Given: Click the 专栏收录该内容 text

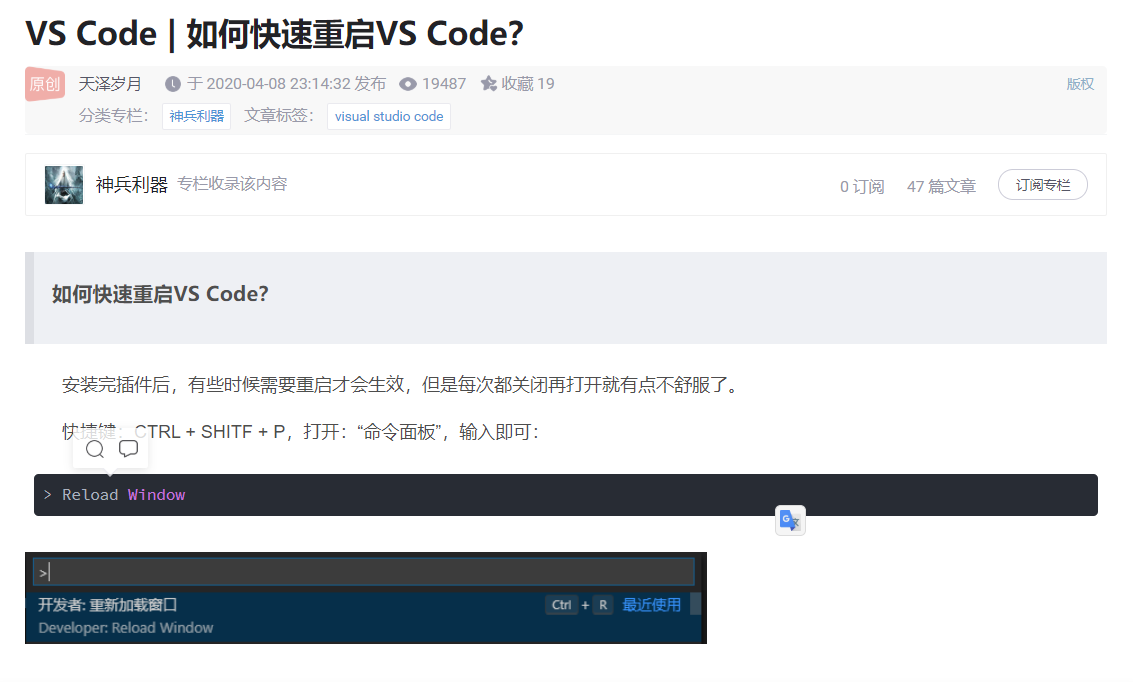Looking at the screenshot, I should click(x=232, y=184).
